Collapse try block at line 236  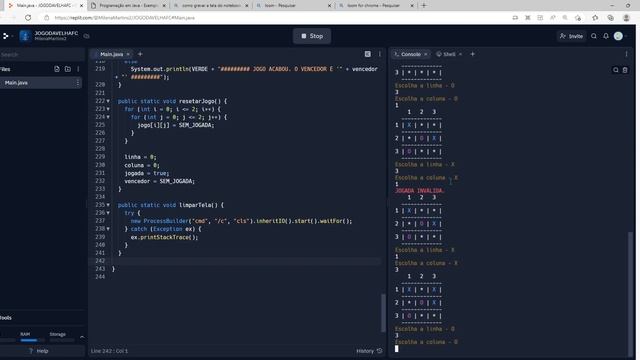click(108, 213)
